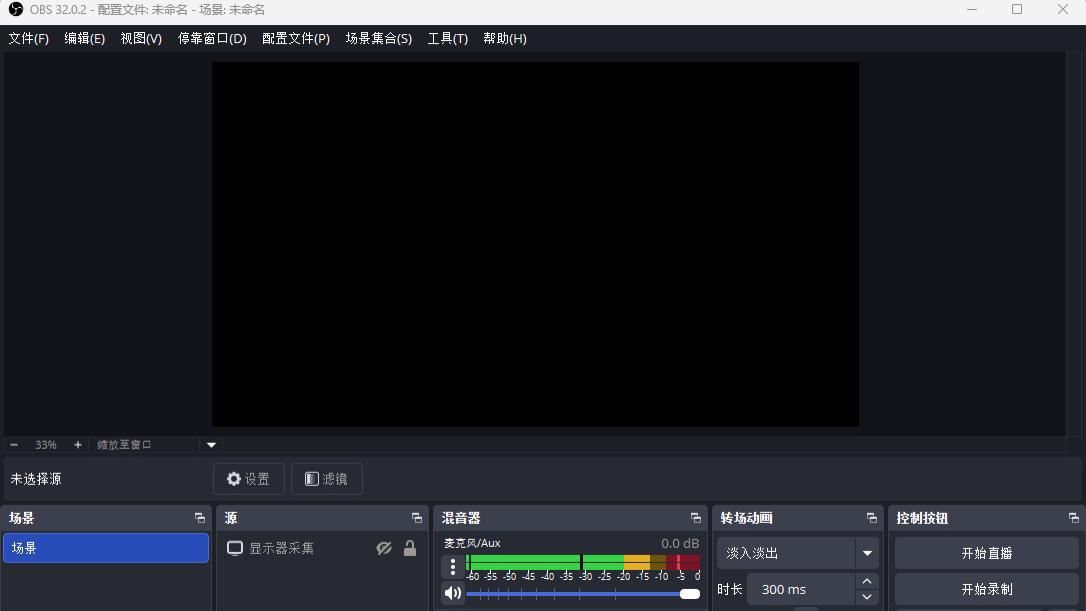Open the 场景集合(S) menu

tap(378, 38)
